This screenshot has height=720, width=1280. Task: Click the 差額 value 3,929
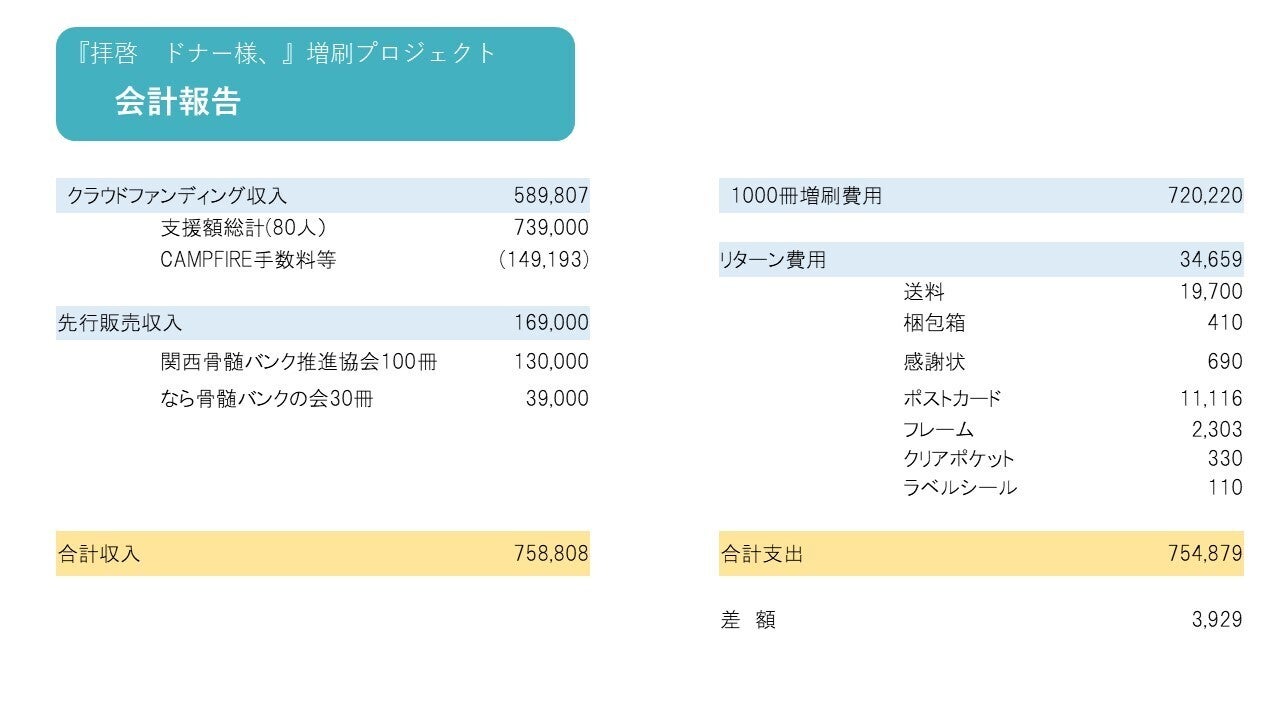(1216, 619)
